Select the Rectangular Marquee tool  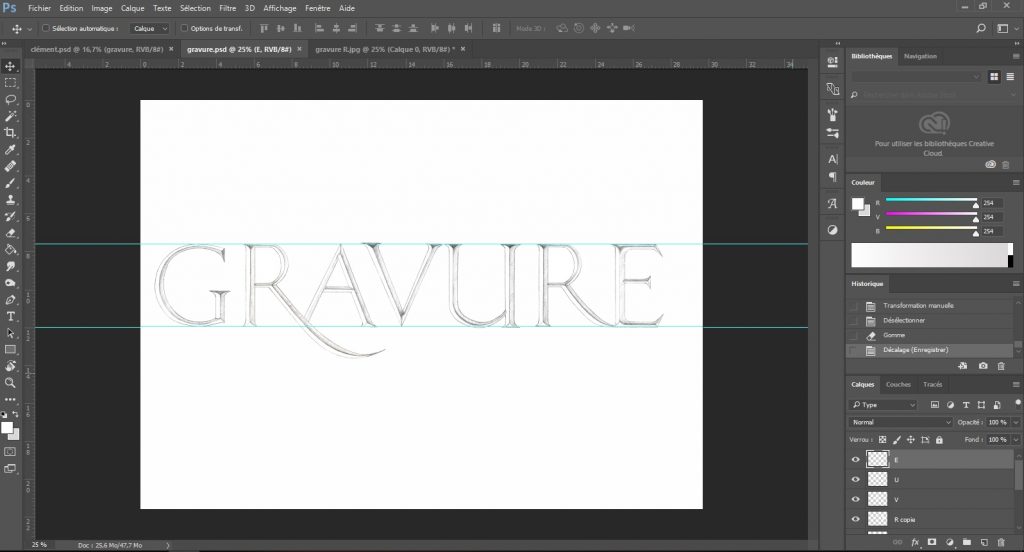click(10, 83)
